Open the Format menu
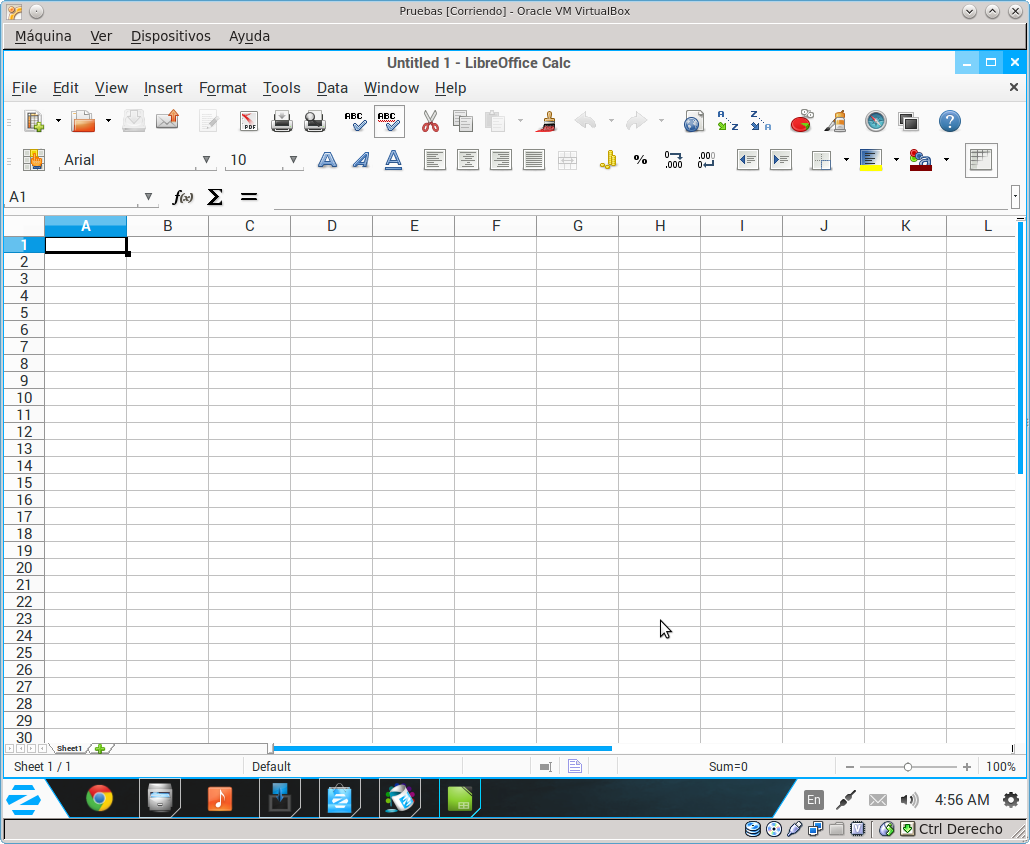1030x844 pixels. tap(222, 88)
